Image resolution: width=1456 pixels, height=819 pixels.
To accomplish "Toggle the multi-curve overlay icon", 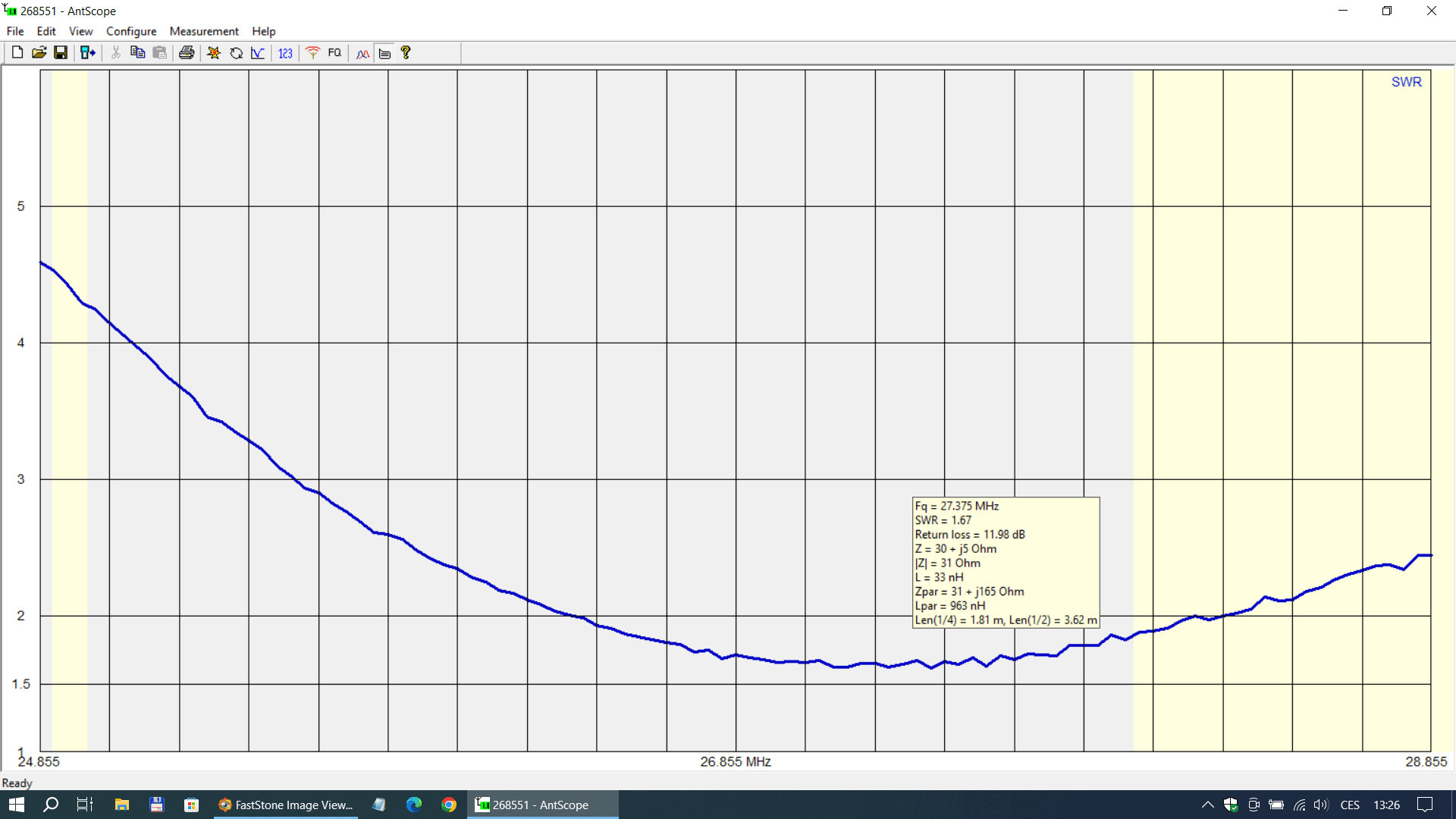I will [x=362, y=53].
